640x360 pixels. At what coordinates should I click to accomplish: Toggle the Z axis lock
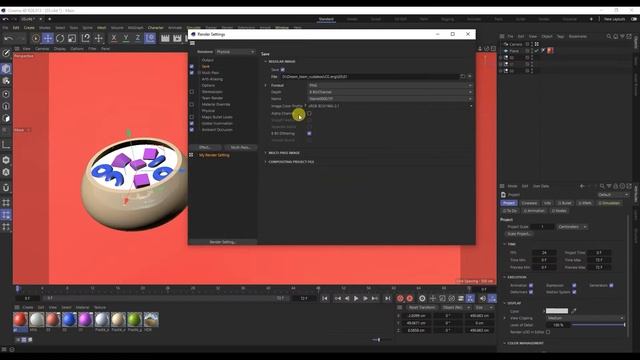click(x=138, y=38)
